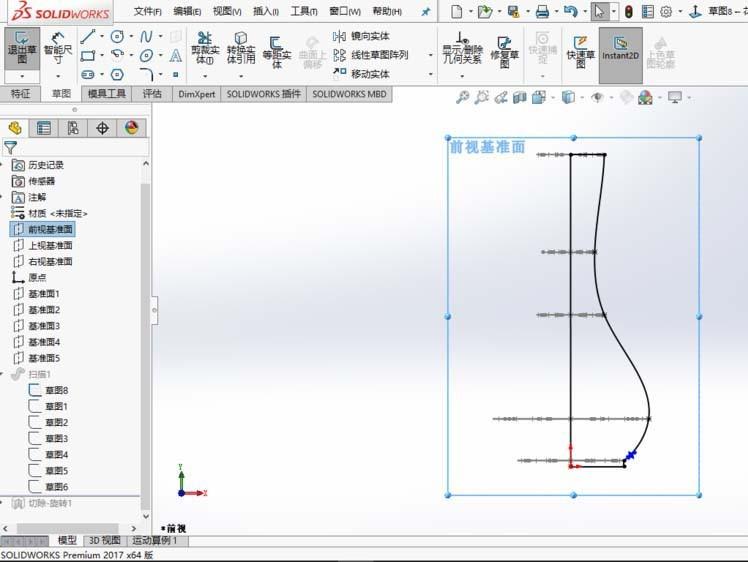Open the 编辑(E) menu

pyautogui.click(x=187, y=11)
